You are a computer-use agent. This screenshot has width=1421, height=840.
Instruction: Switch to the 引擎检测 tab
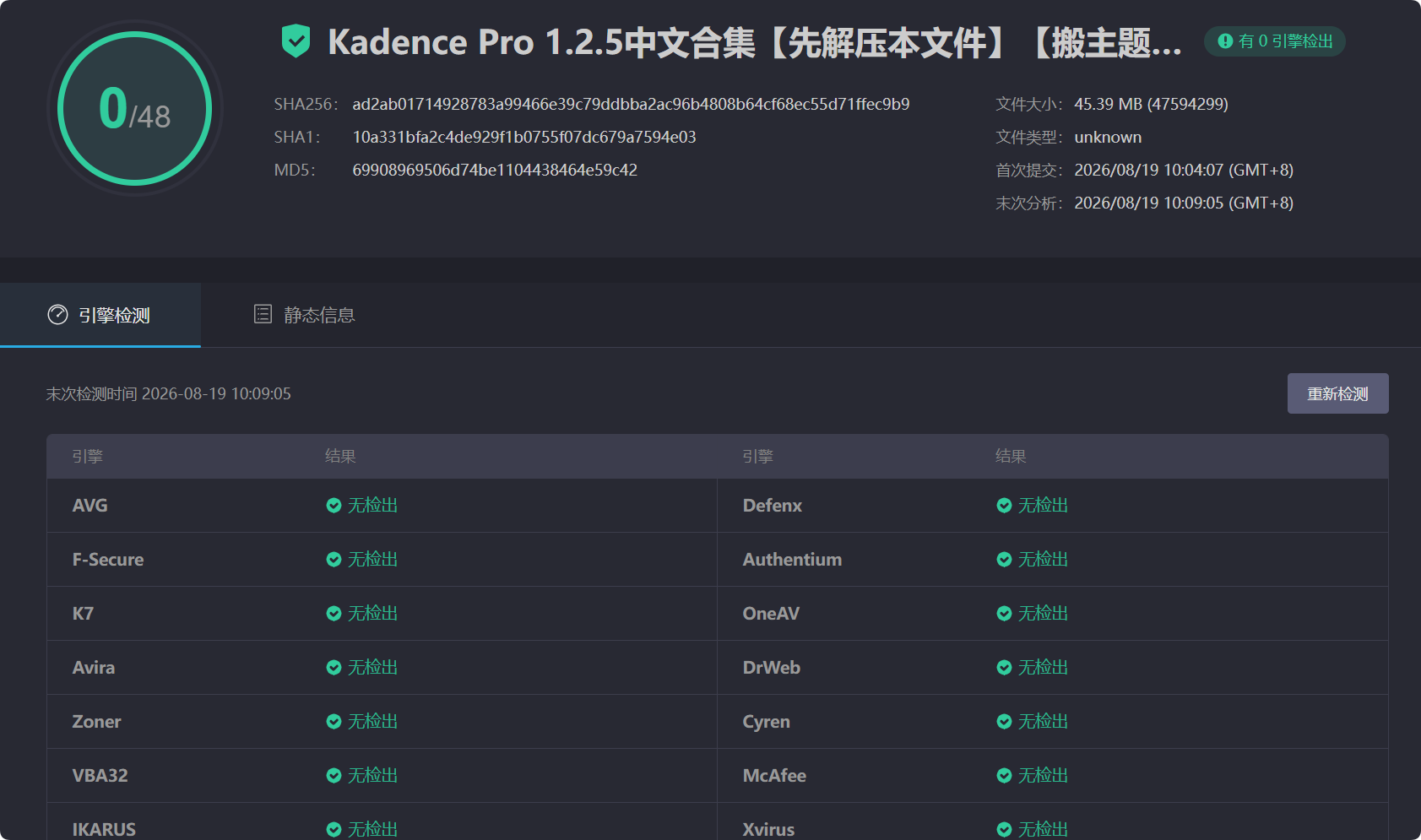pos(100,315)
